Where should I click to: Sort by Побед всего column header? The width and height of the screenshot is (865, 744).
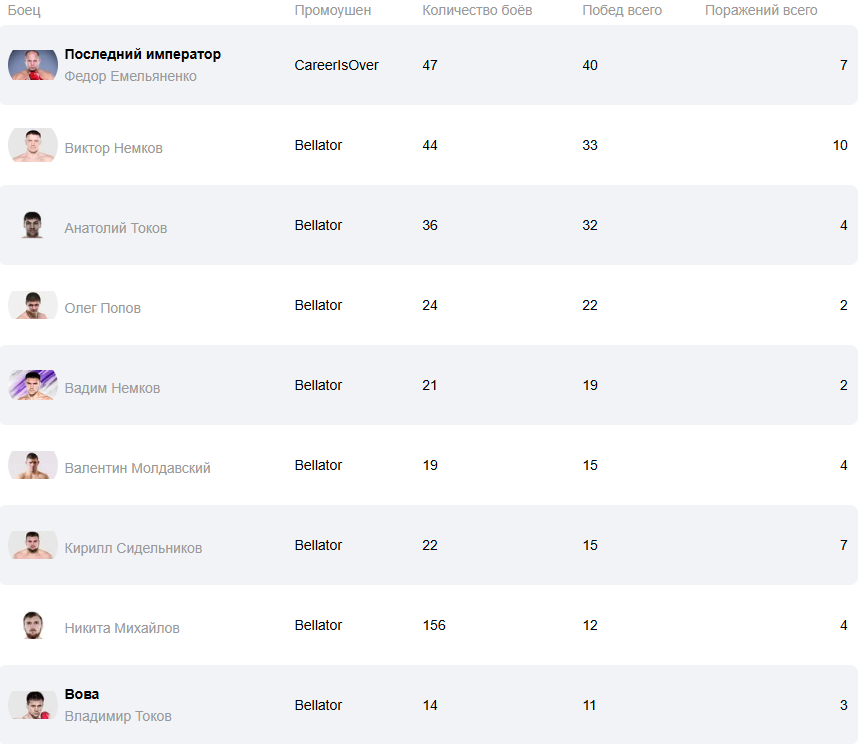pos(622,10)
